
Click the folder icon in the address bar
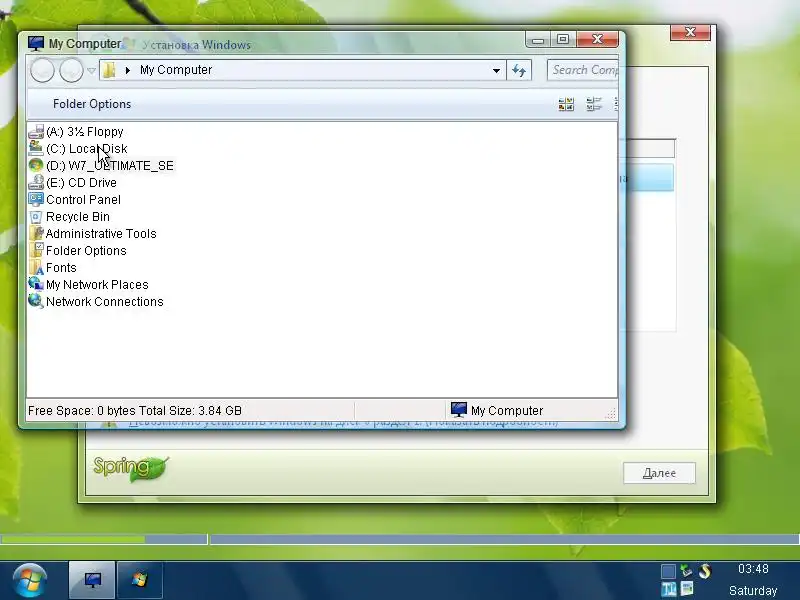tap(109, 70)
